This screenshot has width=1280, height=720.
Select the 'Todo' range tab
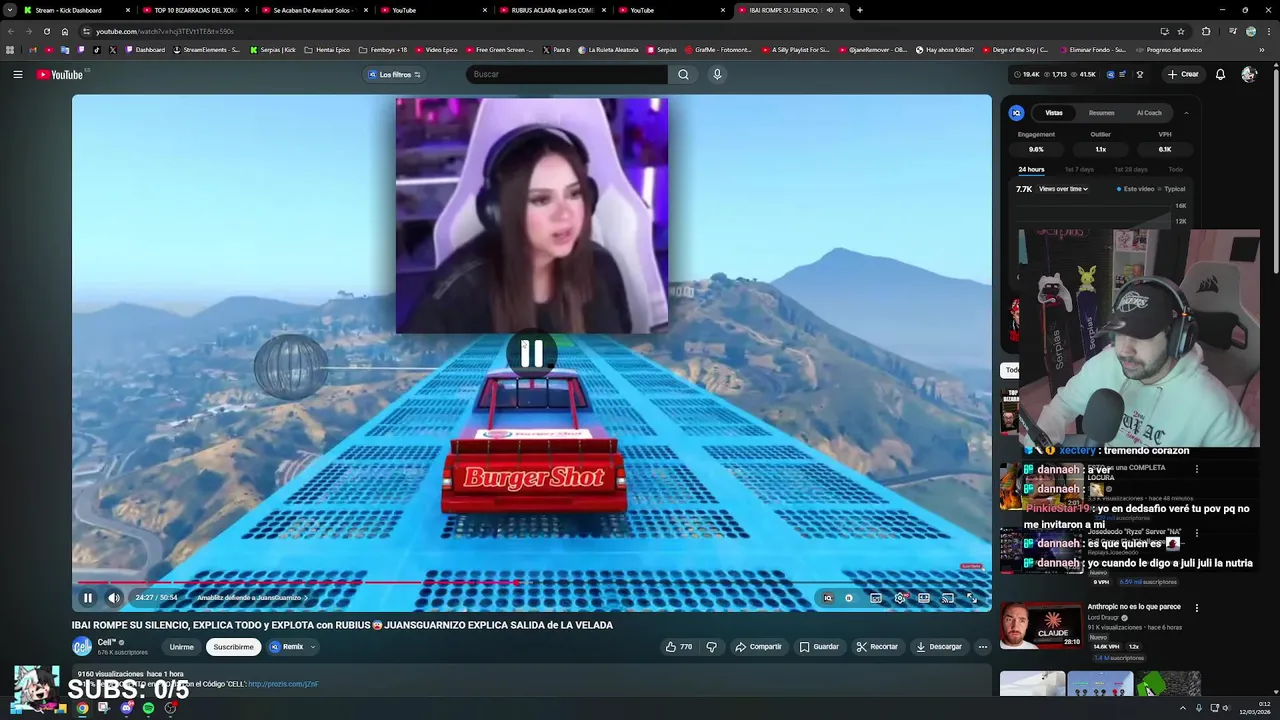(x=1175, y=170)
